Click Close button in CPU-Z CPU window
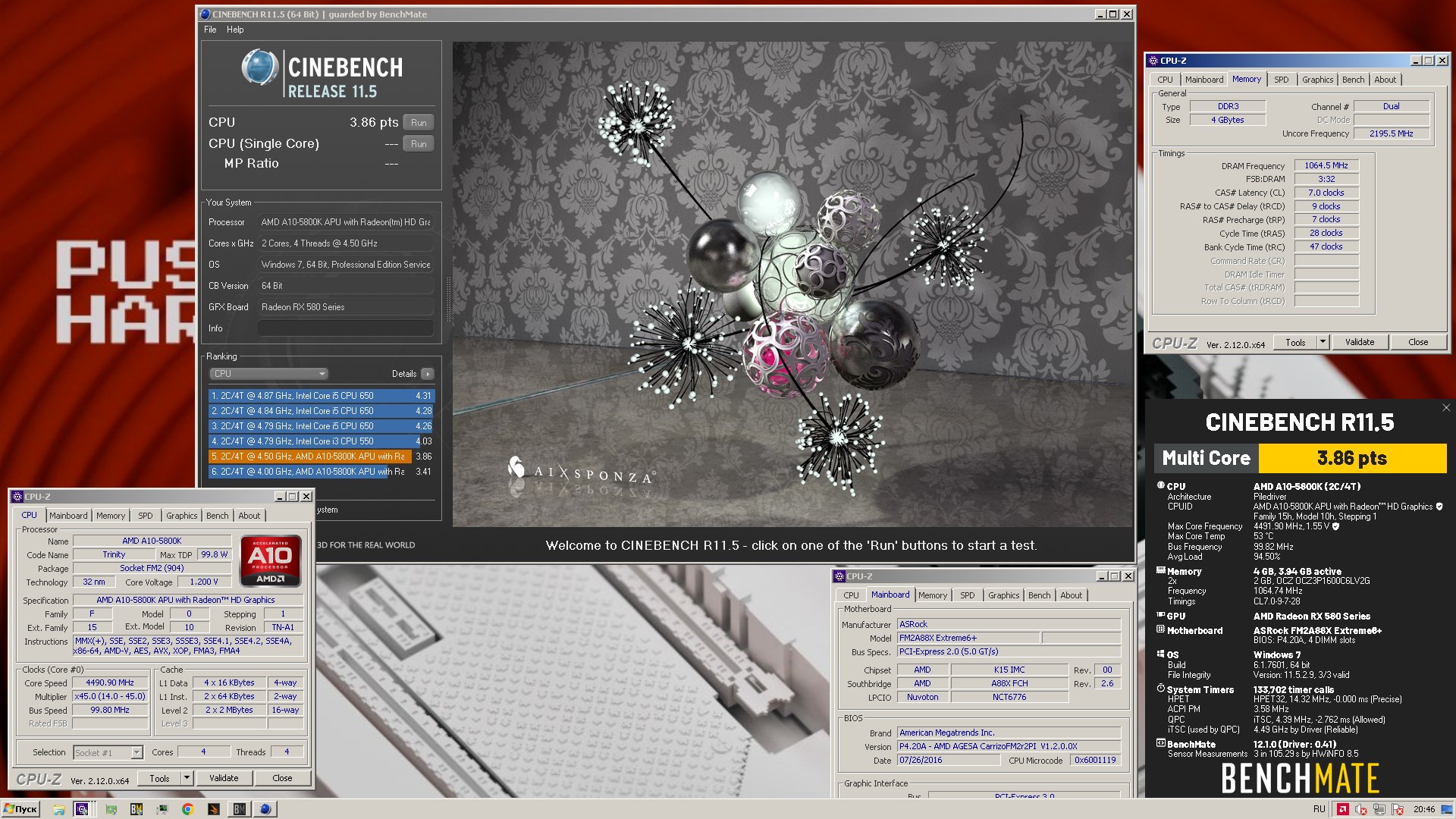The height and width of the screenshot is (819, 1456). tap(282, 778)
